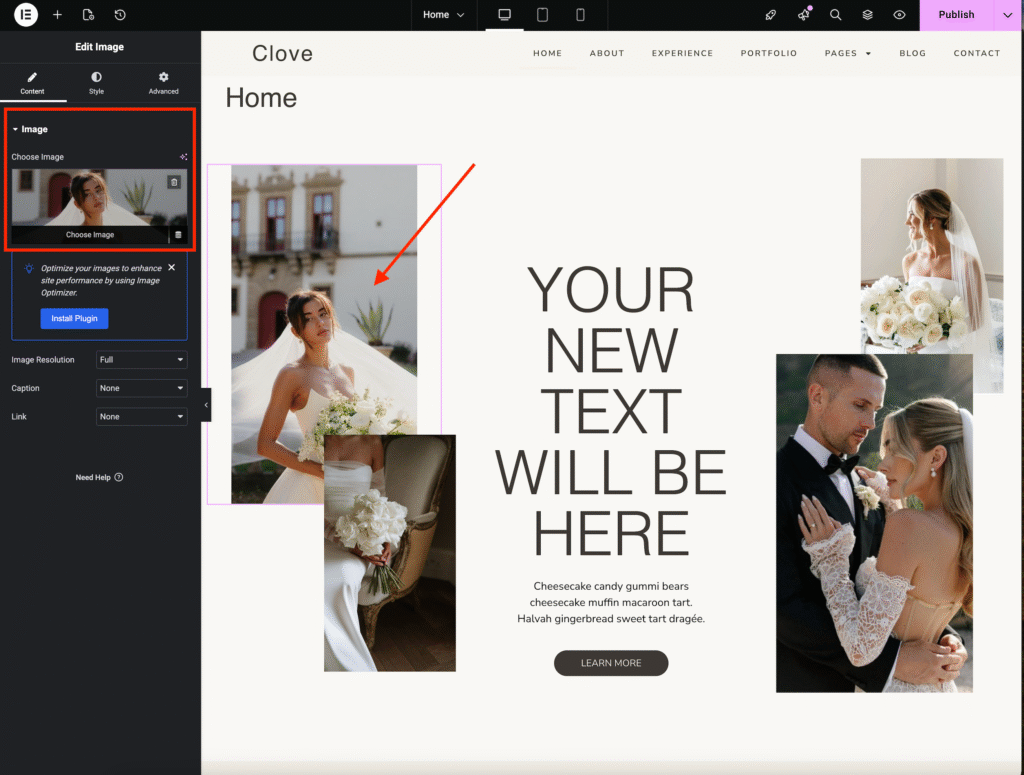The image size is (1024, 775).
Task: Open the Structure layers icon
Action: pos(867,15)
